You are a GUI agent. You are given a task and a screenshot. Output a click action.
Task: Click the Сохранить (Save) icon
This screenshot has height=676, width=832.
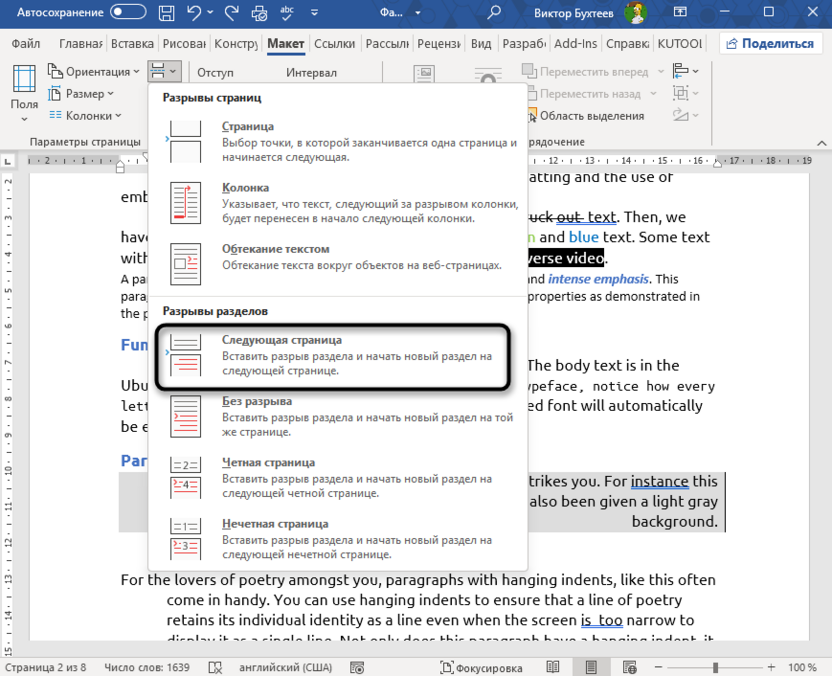point(166,13)
